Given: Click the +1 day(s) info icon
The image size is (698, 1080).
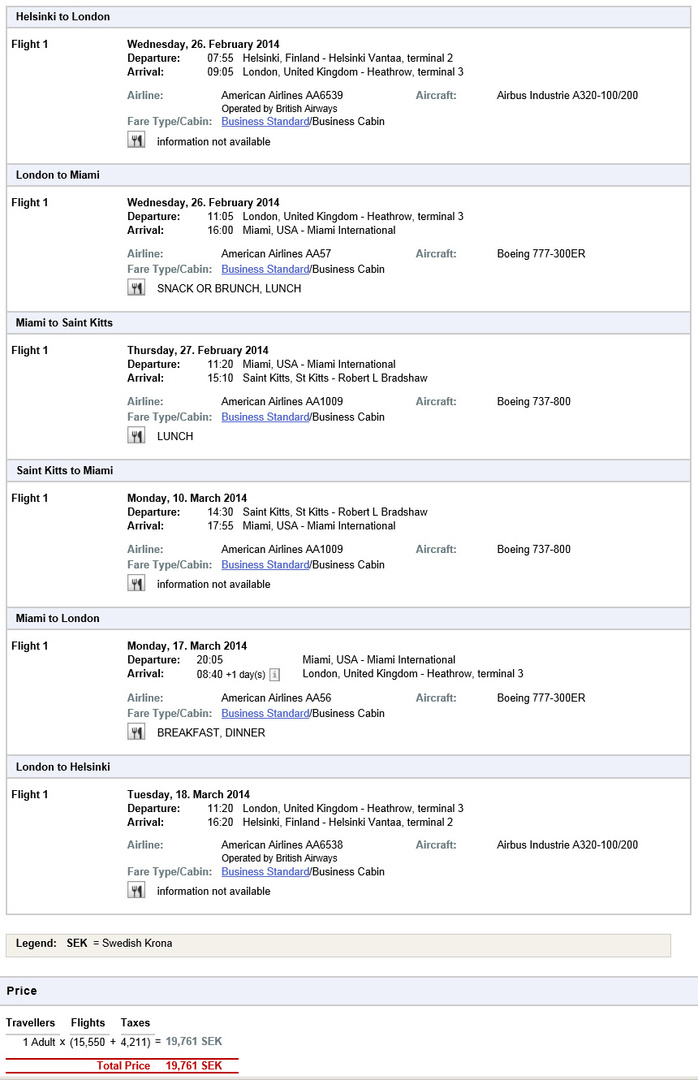Looking at the screenshot, I should tap(274, 674).
